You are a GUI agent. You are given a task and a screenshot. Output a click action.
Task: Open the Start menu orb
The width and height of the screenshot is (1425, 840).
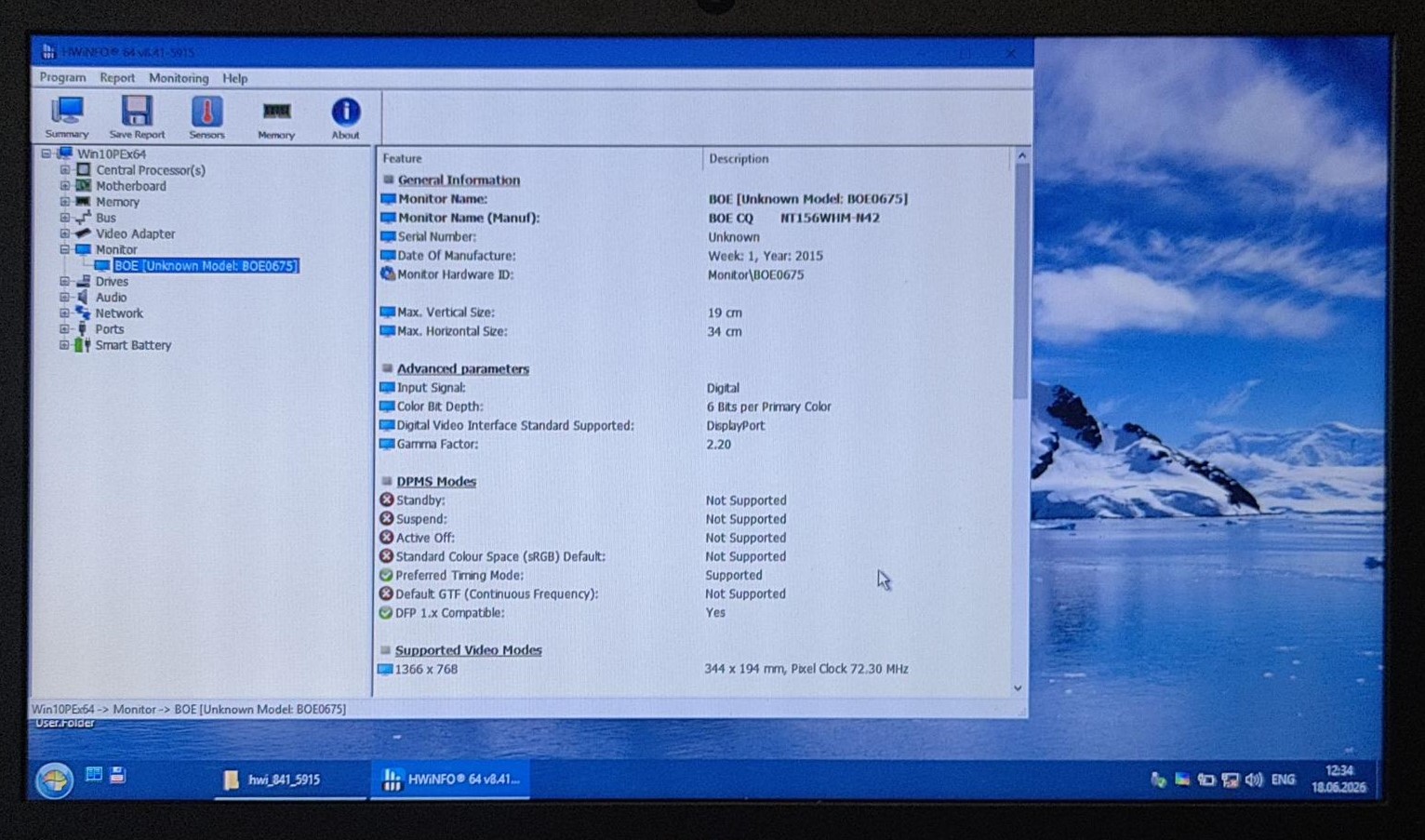click(x=54, y=780)
